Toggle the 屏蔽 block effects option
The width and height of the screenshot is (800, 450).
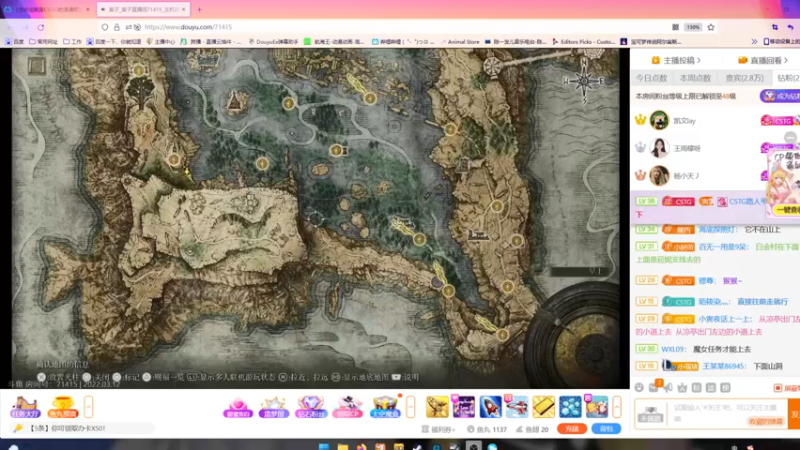tap(787, 388)
